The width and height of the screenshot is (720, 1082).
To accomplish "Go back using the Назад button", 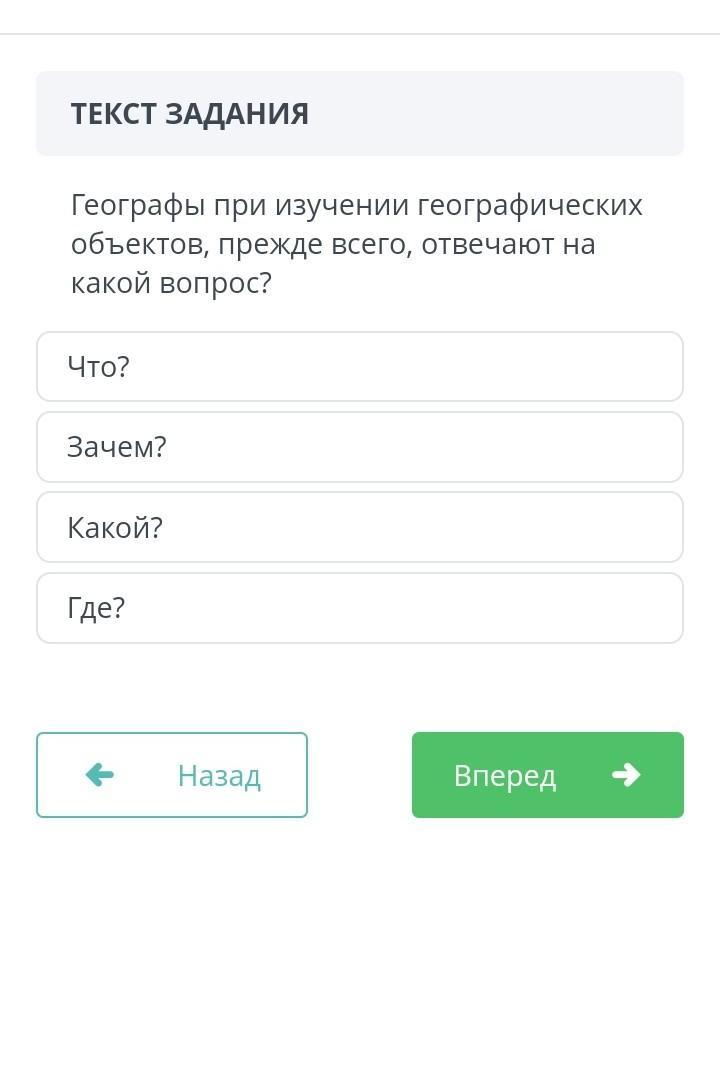I will (172, 775).
